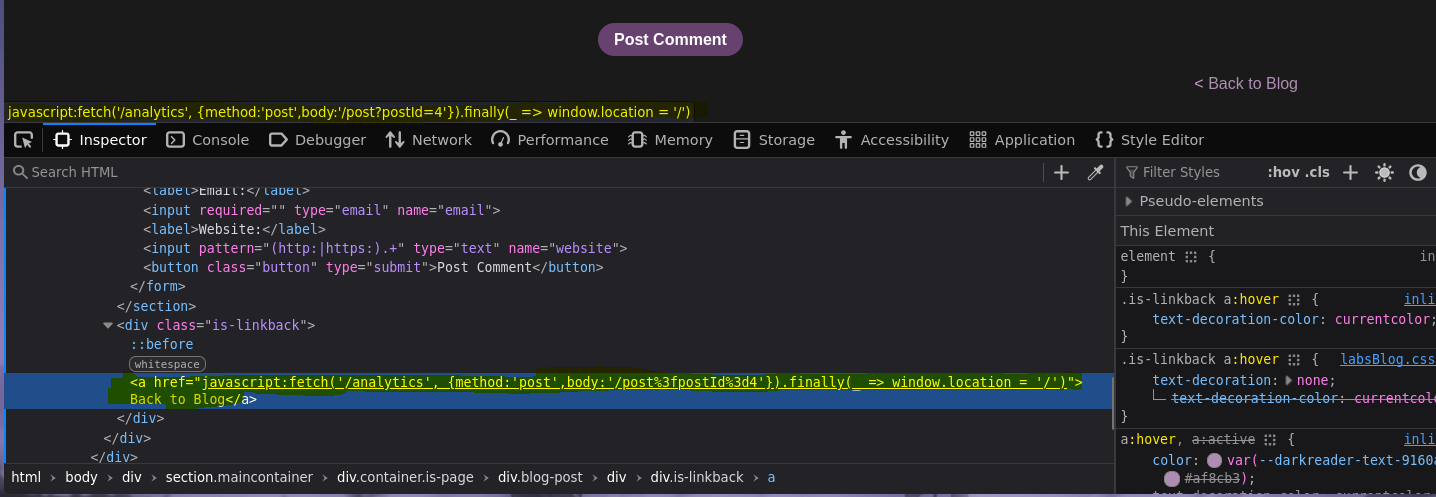This screenshot has width=1436, height=497.
Task: Click the final 'a' breadcrumb
Action: click(x=771, y=477)
